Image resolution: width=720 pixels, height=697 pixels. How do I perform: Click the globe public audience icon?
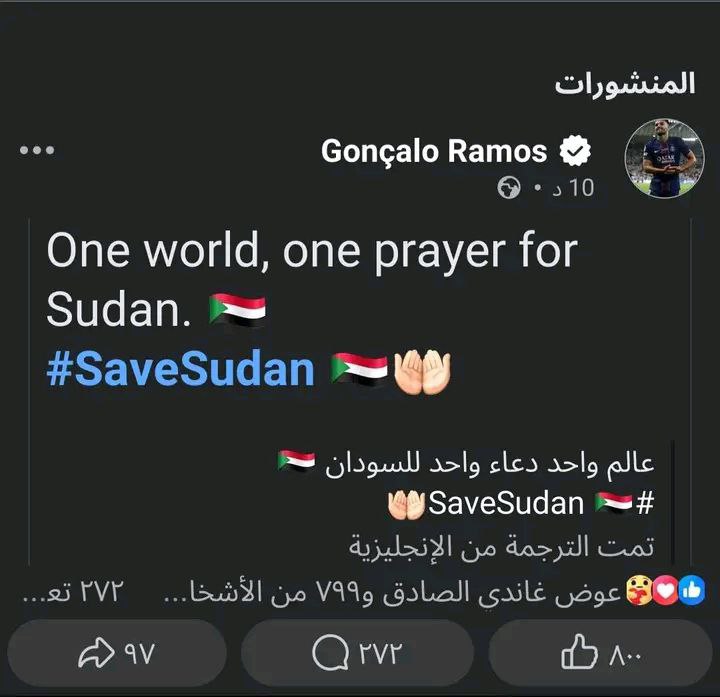pos(509,188)
